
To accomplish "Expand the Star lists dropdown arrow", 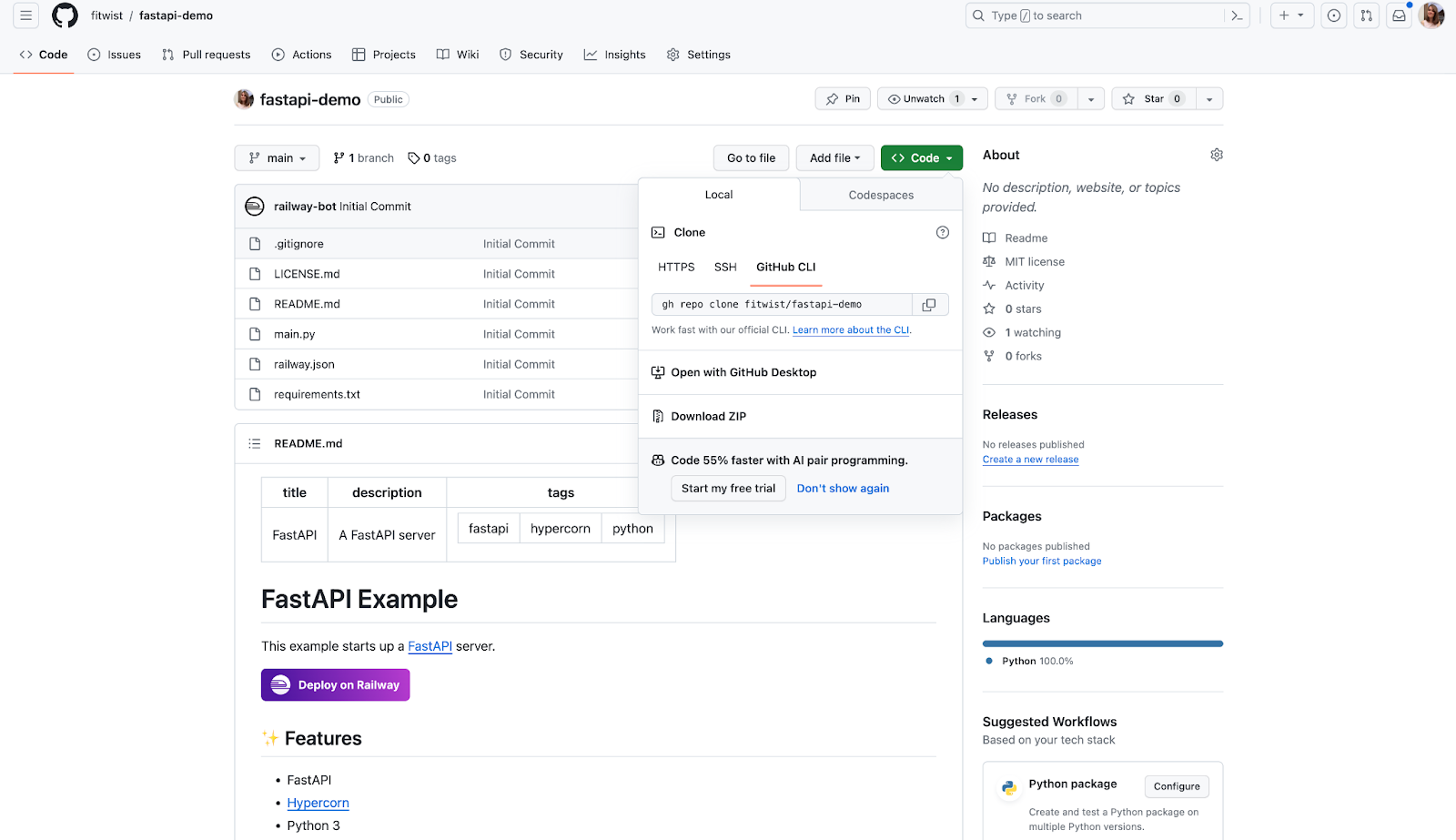I will [1209, 99].
